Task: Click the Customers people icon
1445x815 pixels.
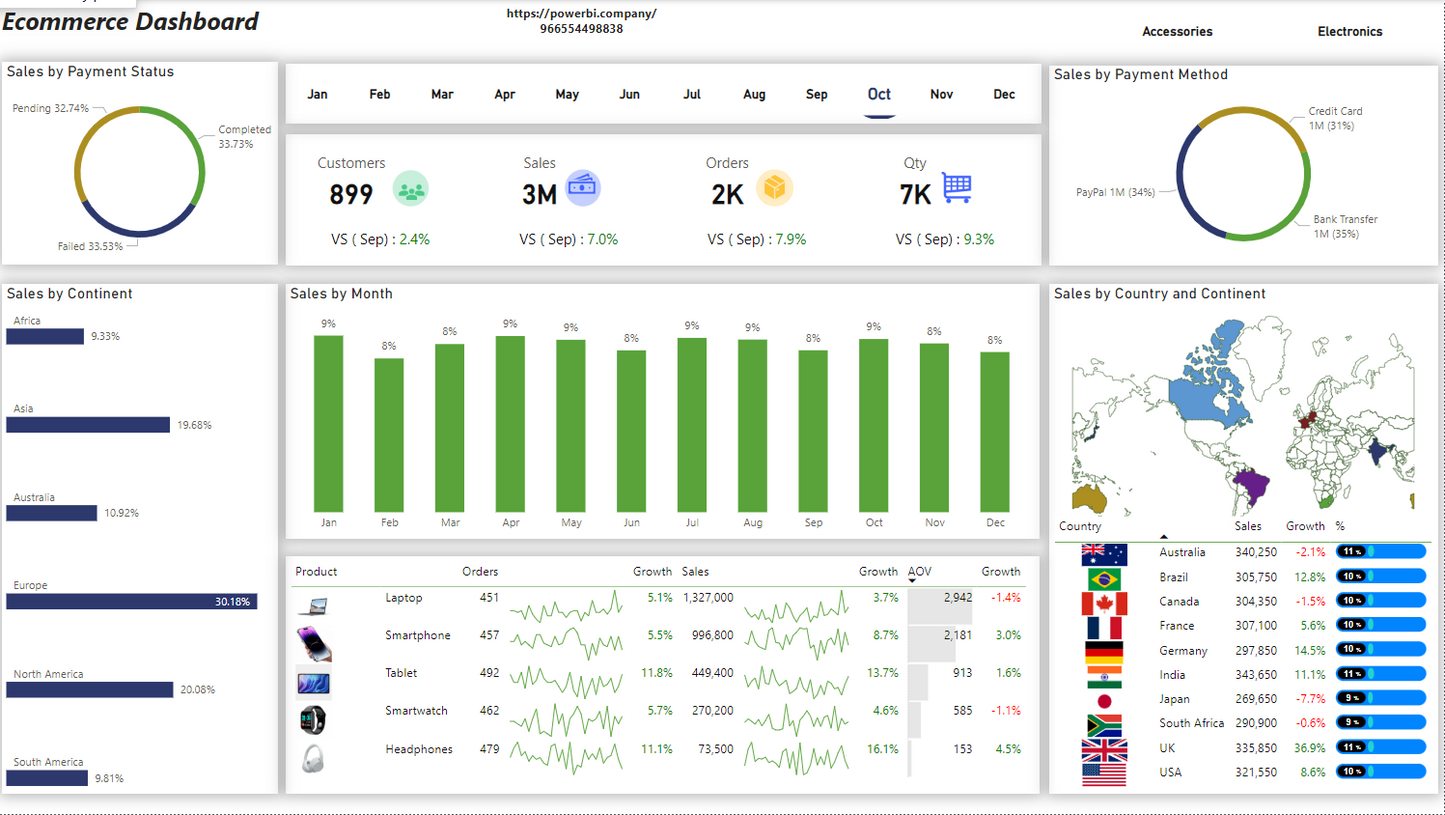Action: (410, 188)
